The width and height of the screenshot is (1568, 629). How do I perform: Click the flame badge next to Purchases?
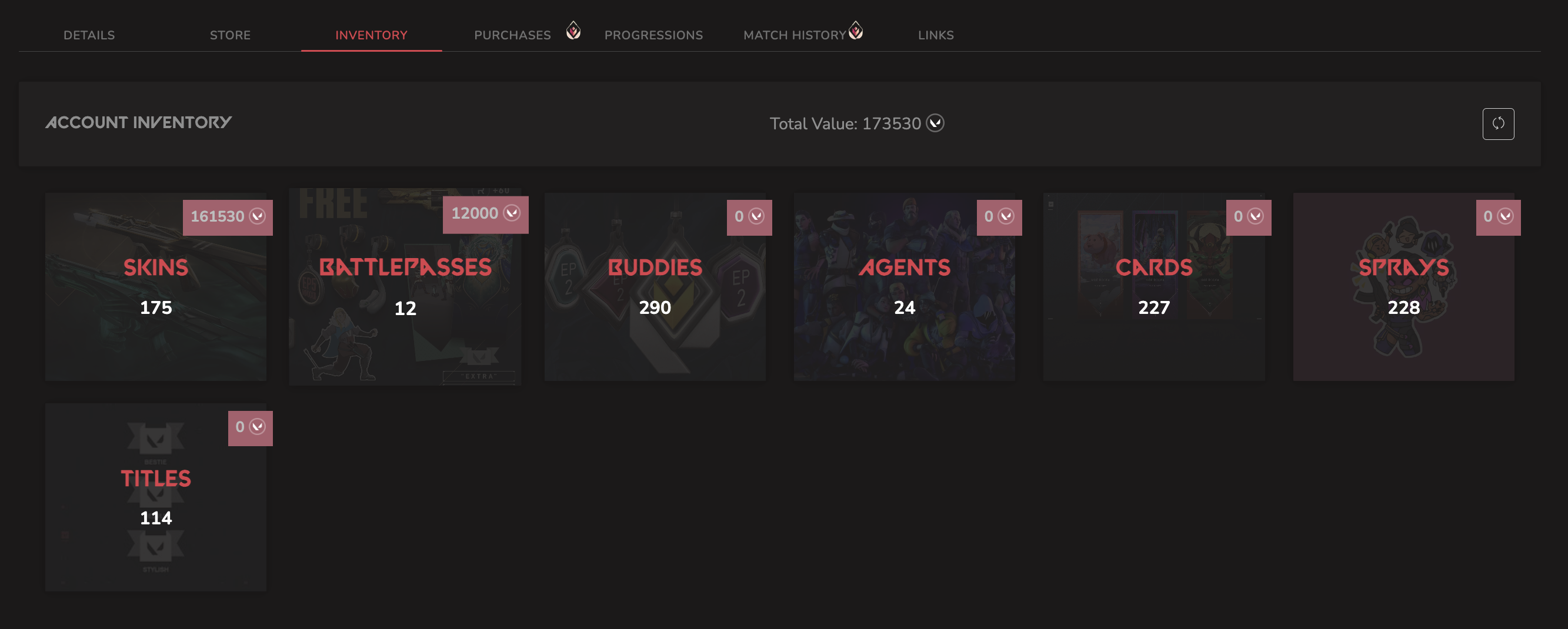tap(573, 30)
